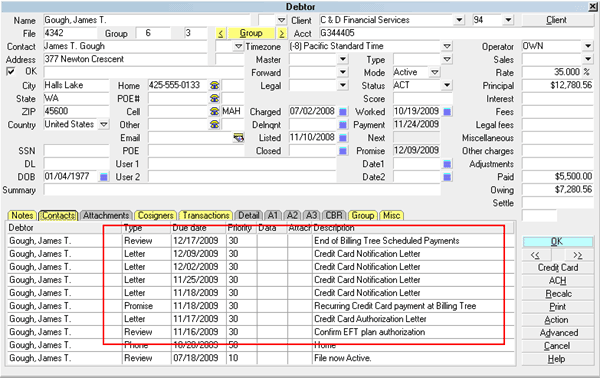Expand the Client name dropdown
This screenshot has width=600, height=378.
pyautogui.click(x=459, y=20)
